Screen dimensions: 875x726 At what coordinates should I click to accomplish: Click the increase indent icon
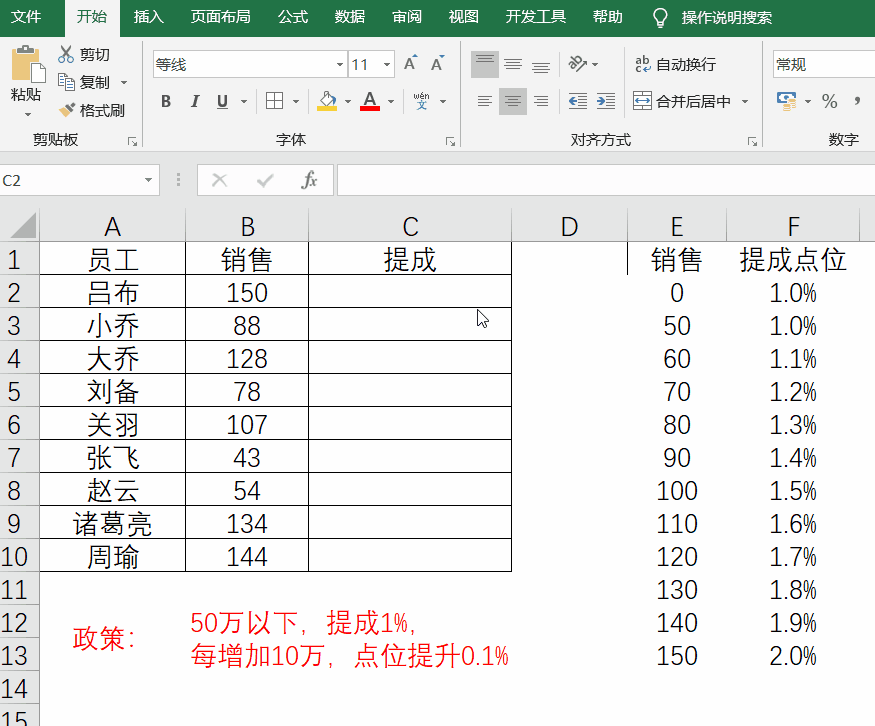click(x=604, y=100)
